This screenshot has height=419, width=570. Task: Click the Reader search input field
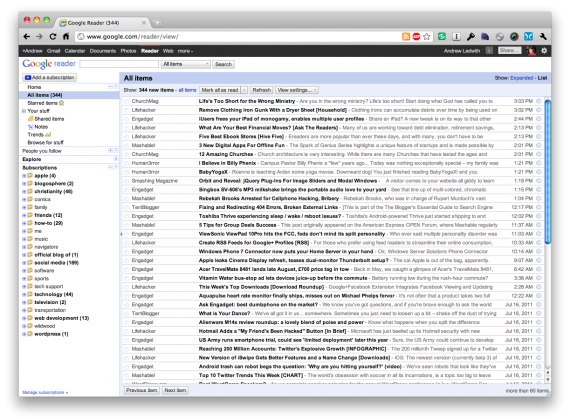coord(119,64)
